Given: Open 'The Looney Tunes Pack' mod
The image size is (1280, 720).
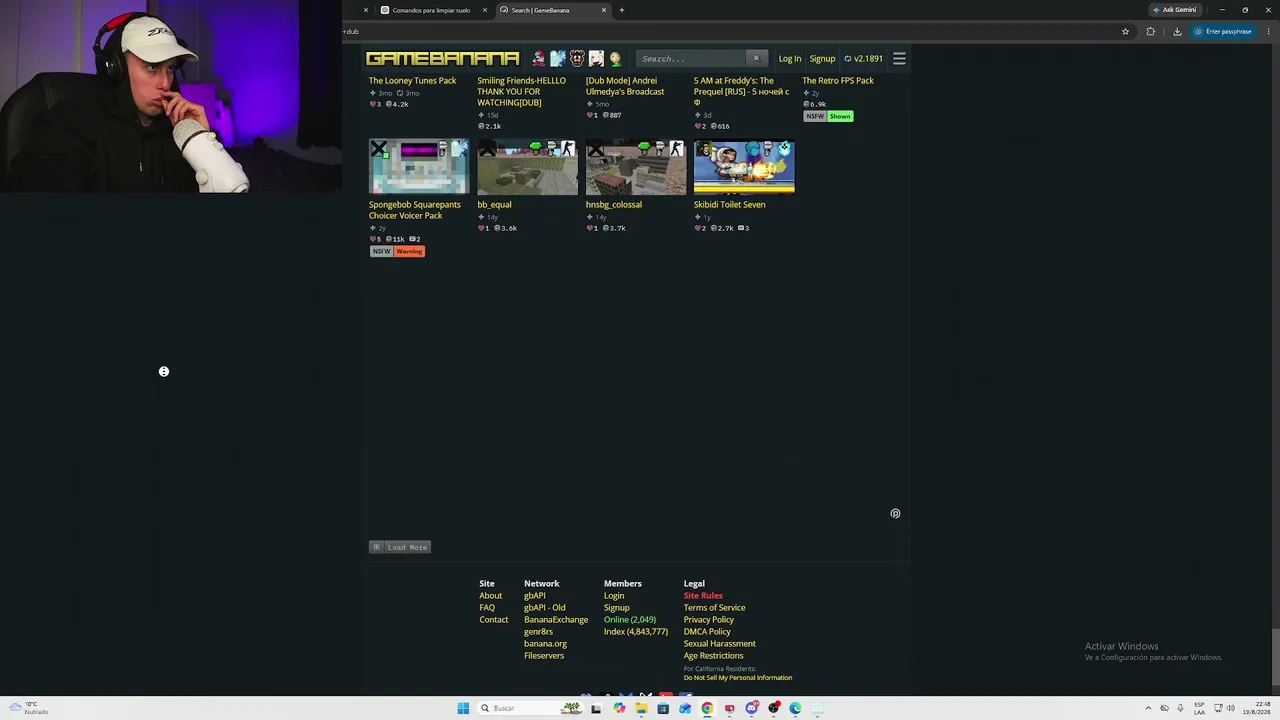Looking at the screenshot, I should click(412, 81).
